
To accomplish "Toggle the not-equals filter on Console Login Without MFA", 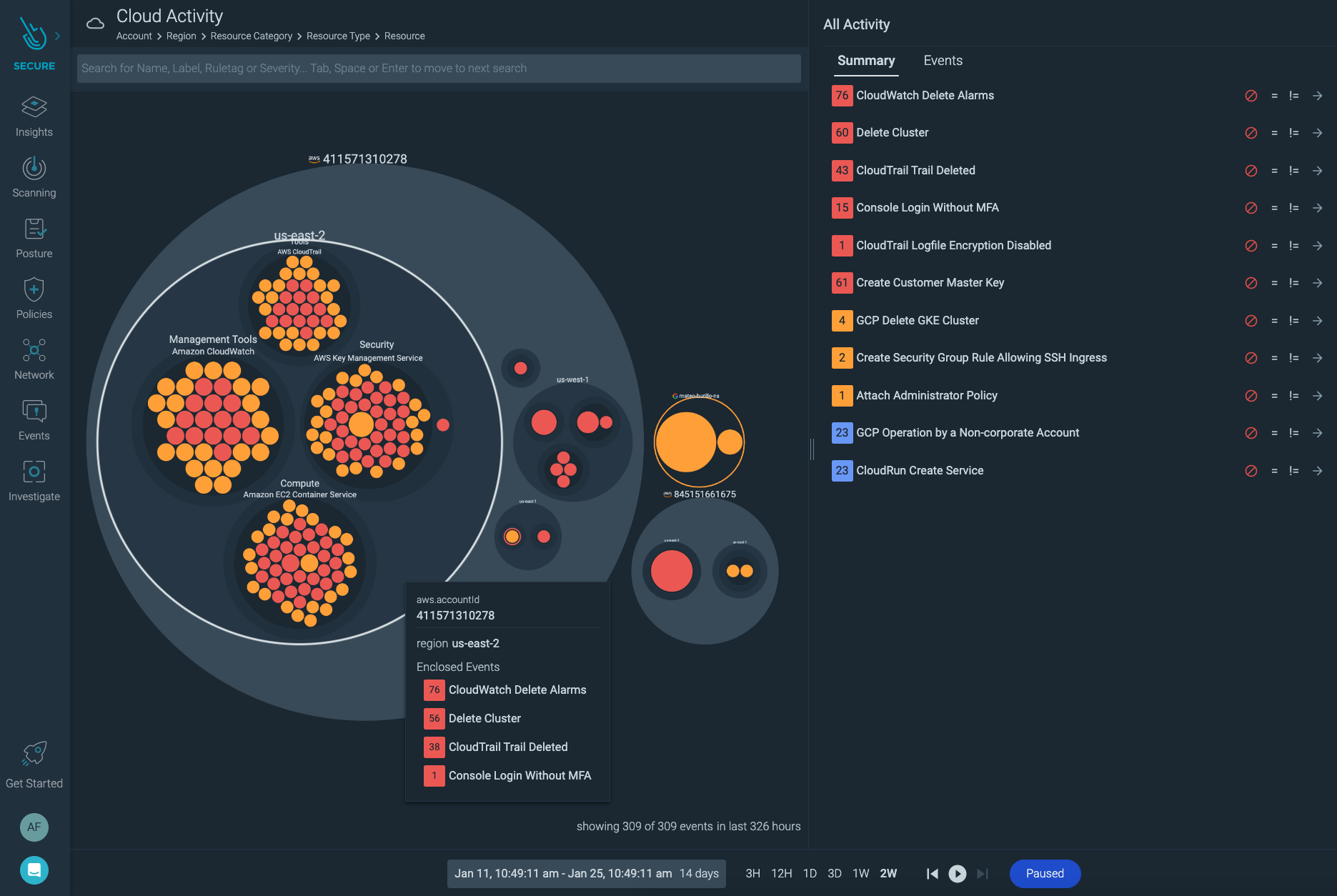I will [x=1294, y=208].
